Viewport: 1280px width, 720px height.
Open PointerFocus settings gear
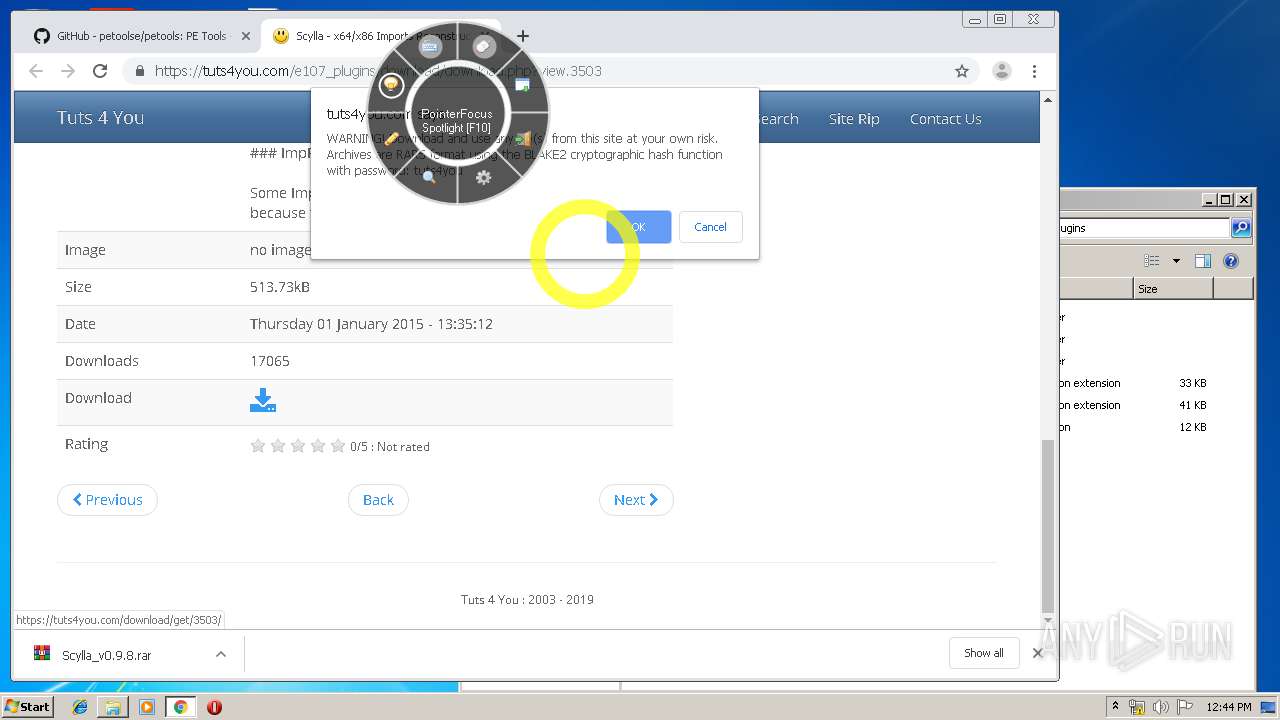[x=484, y=177]
